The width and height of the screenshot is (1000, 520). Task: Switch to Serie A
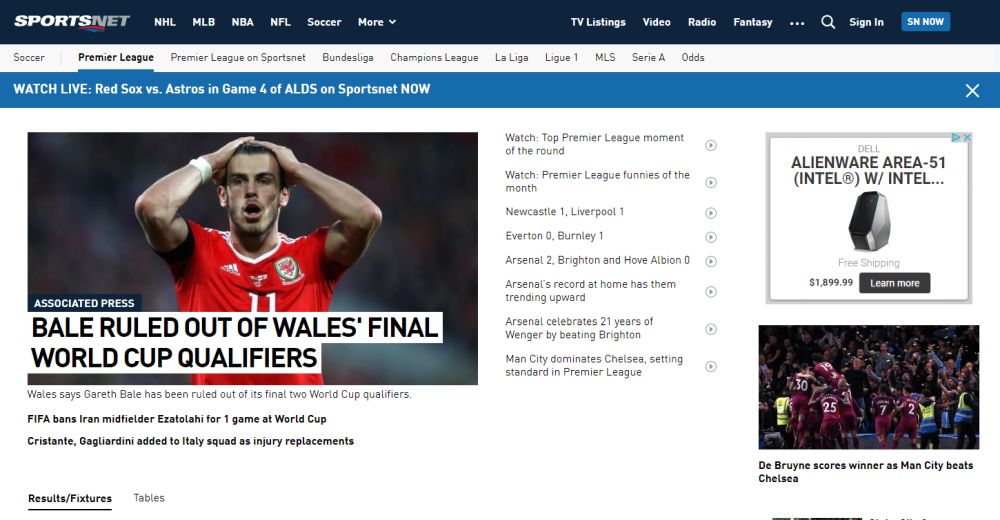(649, 57)
